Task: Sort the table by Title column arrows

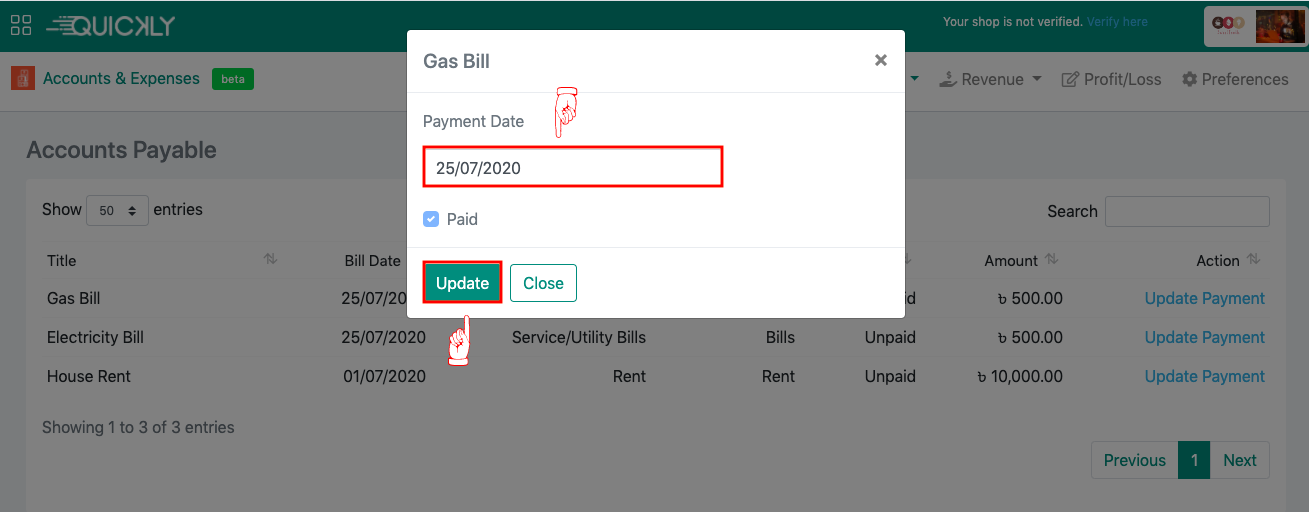Action: pos(270,260)
